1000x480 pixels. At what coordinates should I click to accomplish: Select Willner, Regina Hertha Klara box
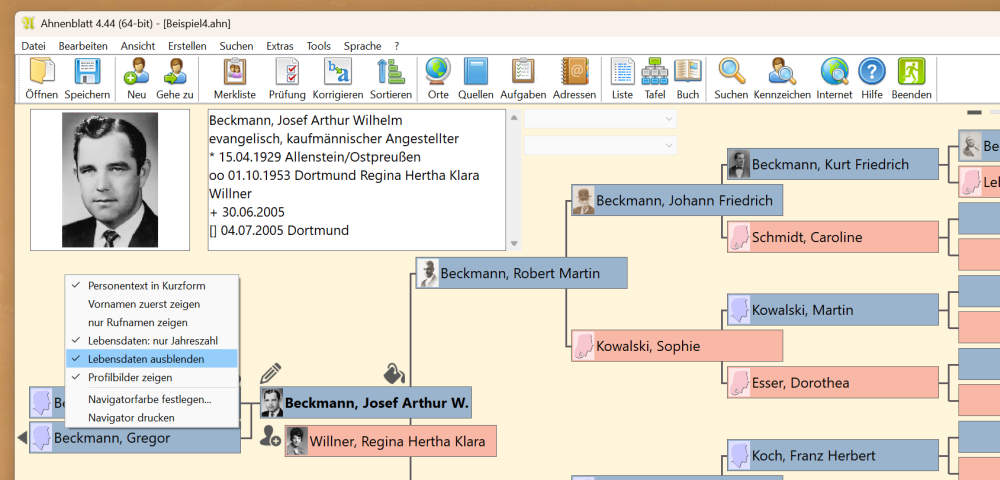pyautogui.click(x=395, y=441)
